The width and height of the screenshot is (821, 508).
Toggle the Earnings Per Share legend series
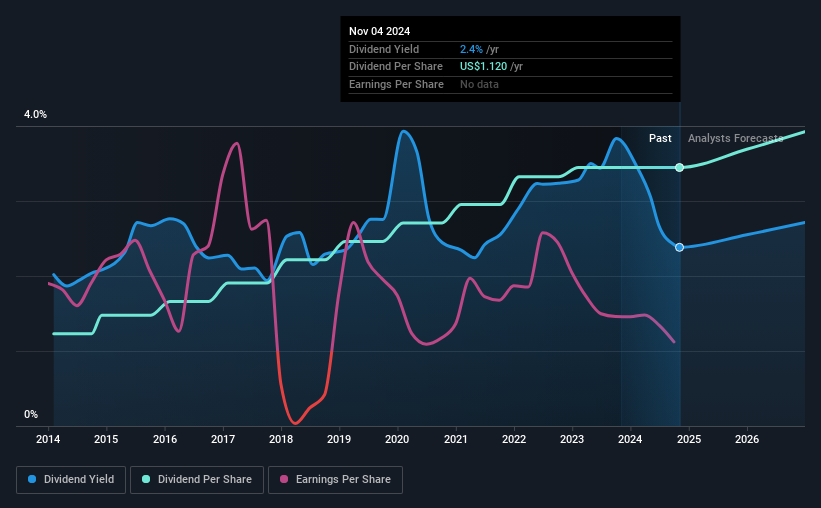coord(335,480)
